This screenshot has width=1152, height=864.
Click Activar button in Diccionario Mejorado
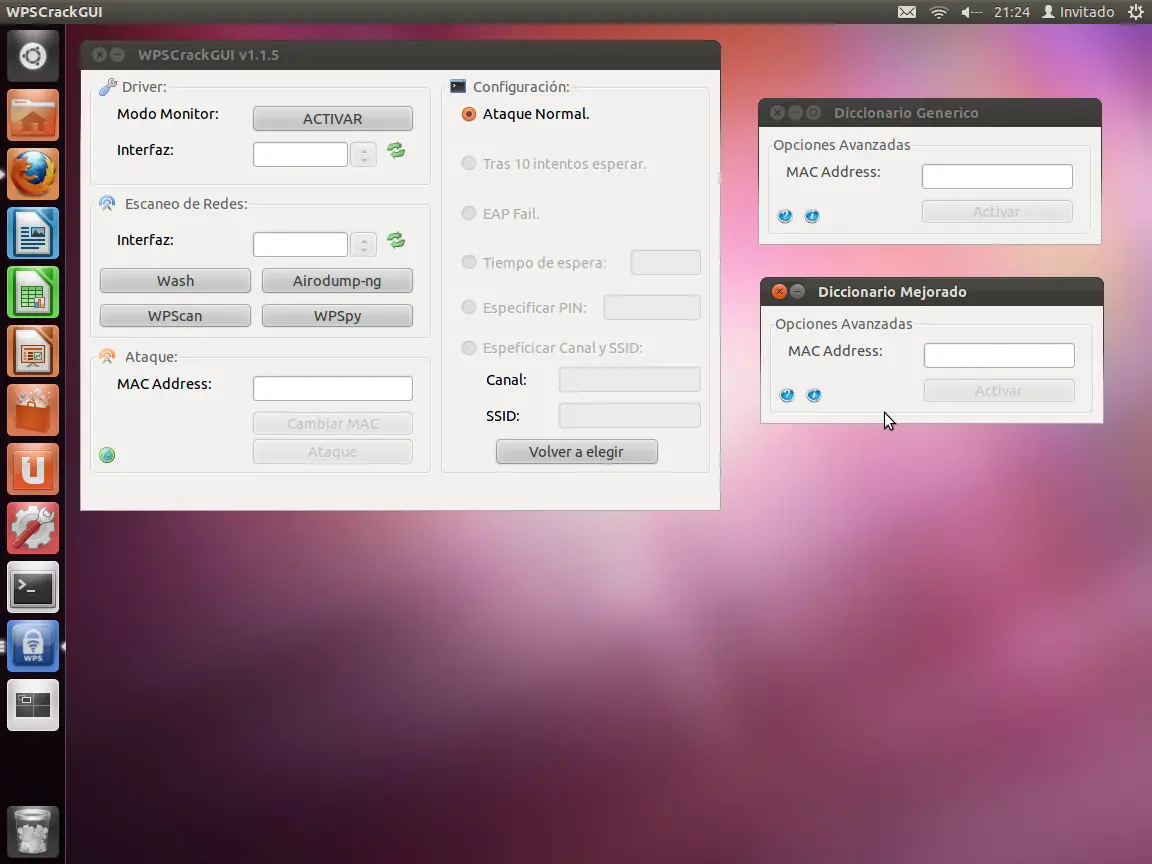999,391
